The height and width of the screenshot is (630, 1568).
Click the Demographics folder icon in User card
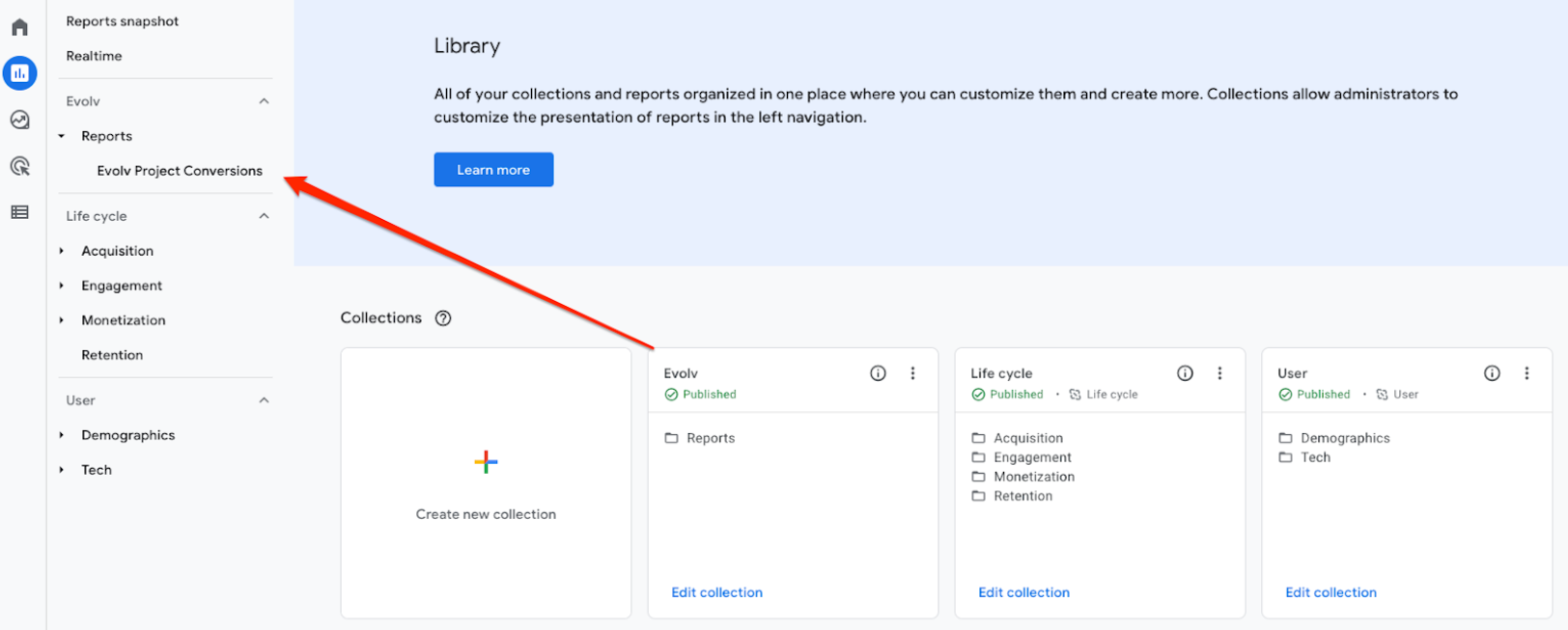(x=1285, y=438)
